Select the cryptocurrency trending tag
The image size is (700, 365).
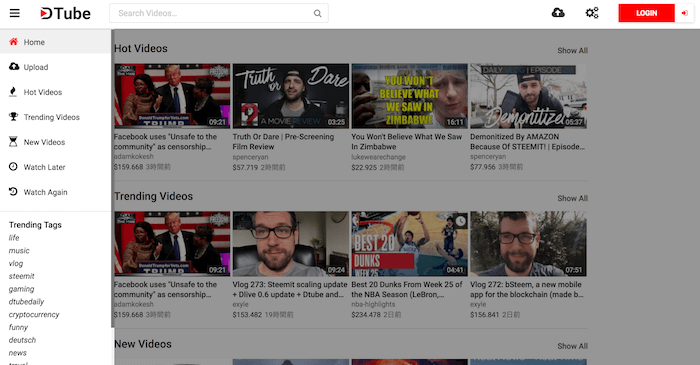coord(34,315)
